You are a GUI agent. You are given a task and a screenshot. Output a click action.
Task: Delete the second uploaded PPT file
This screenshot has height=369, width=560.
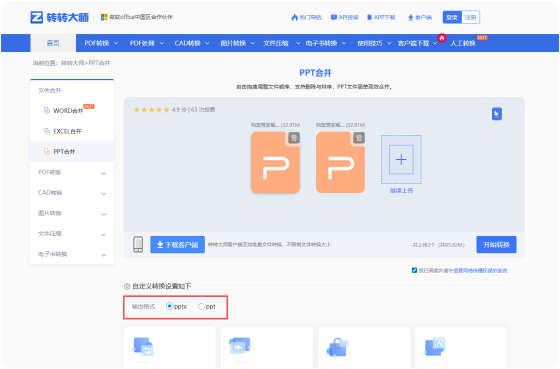[359, 138]
